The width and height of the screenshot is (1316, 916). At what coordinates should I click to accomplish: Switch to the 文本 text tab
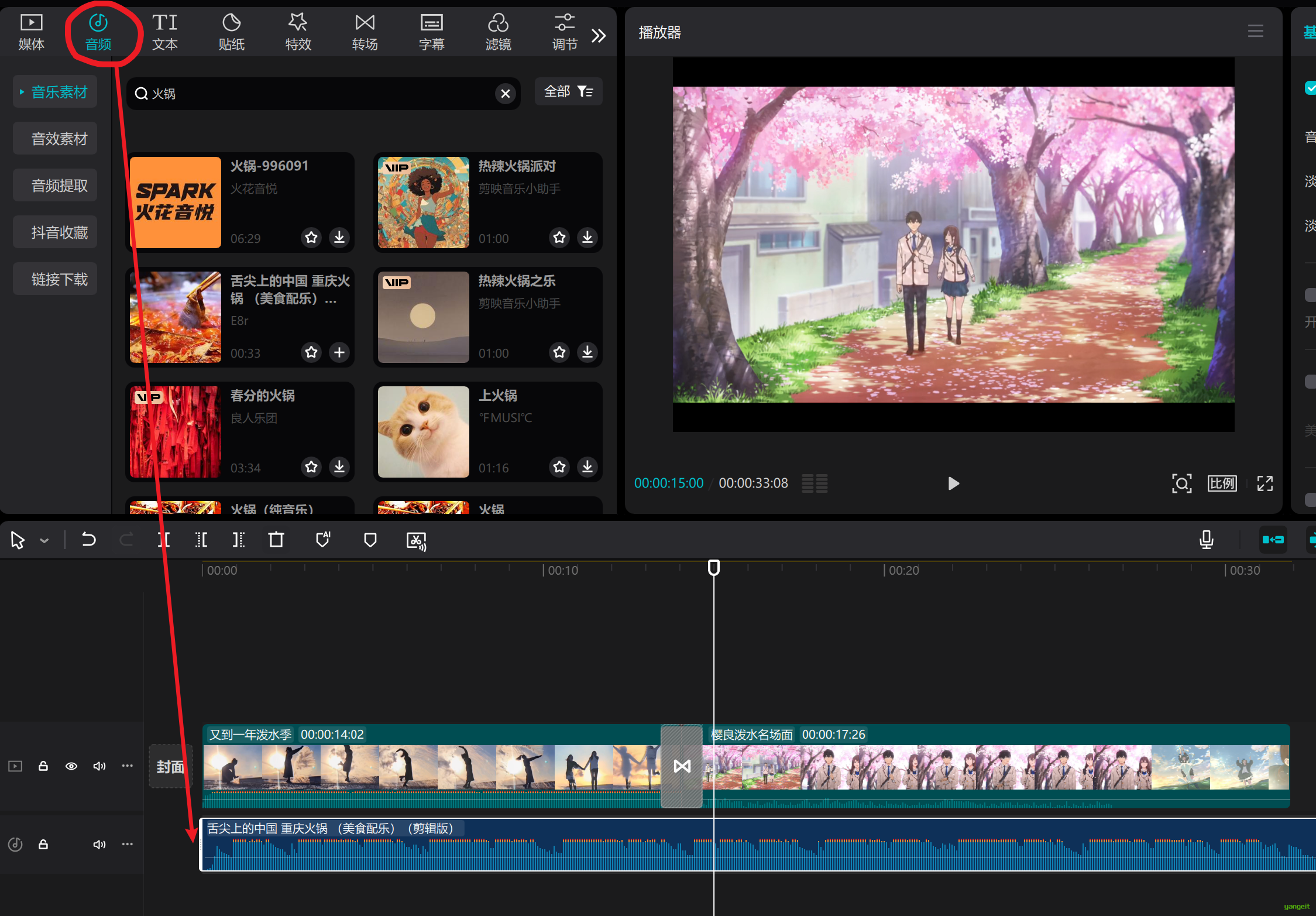tap(165, 32)
